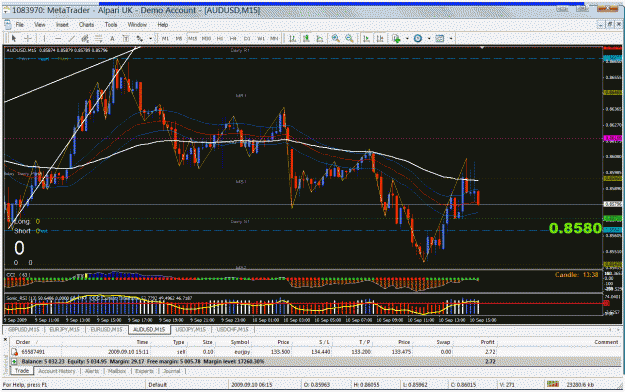625x392 pixels.
Task: Select the Fibonacci retracement tool
Action: coord(98,38)
